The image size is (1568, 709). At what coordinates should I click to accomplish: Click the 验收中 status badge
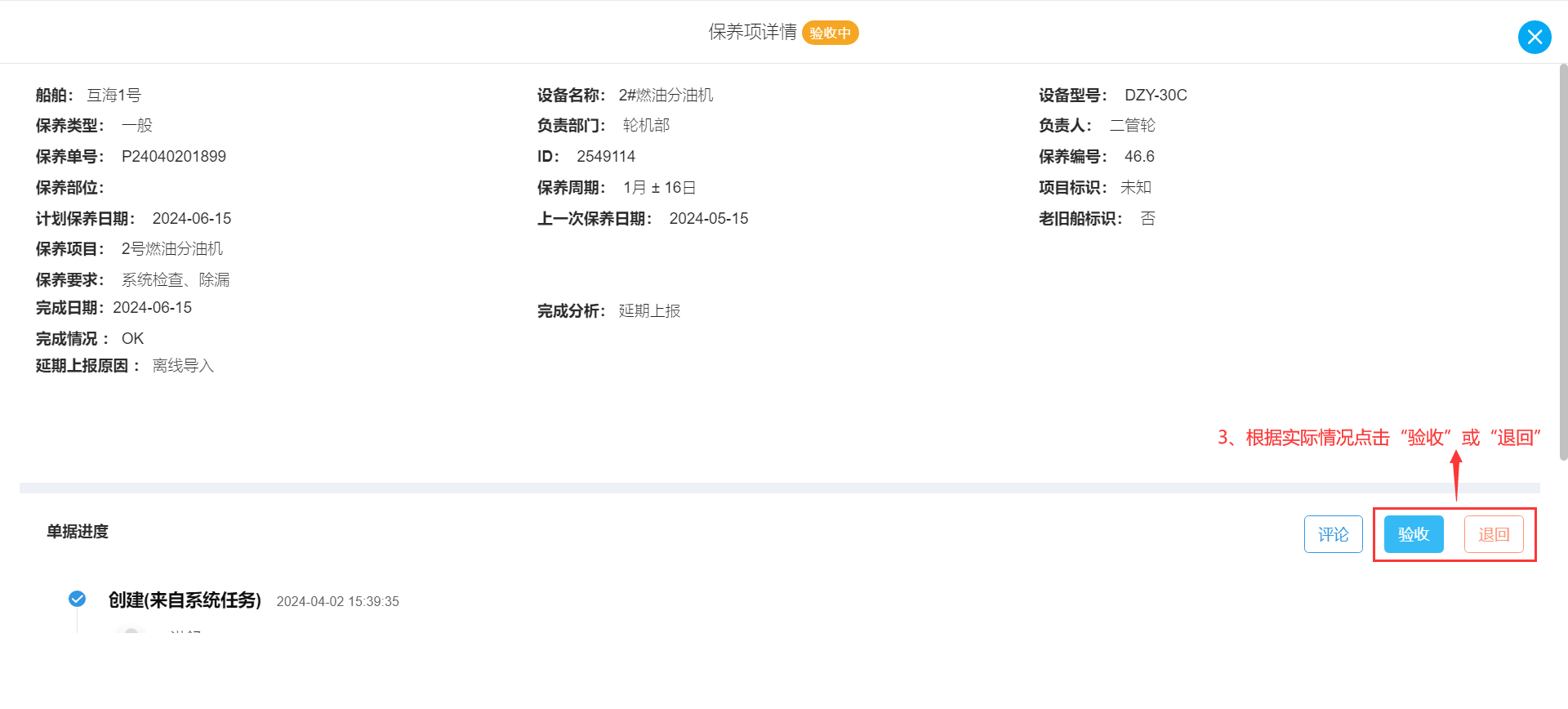[x=830, y=33]
